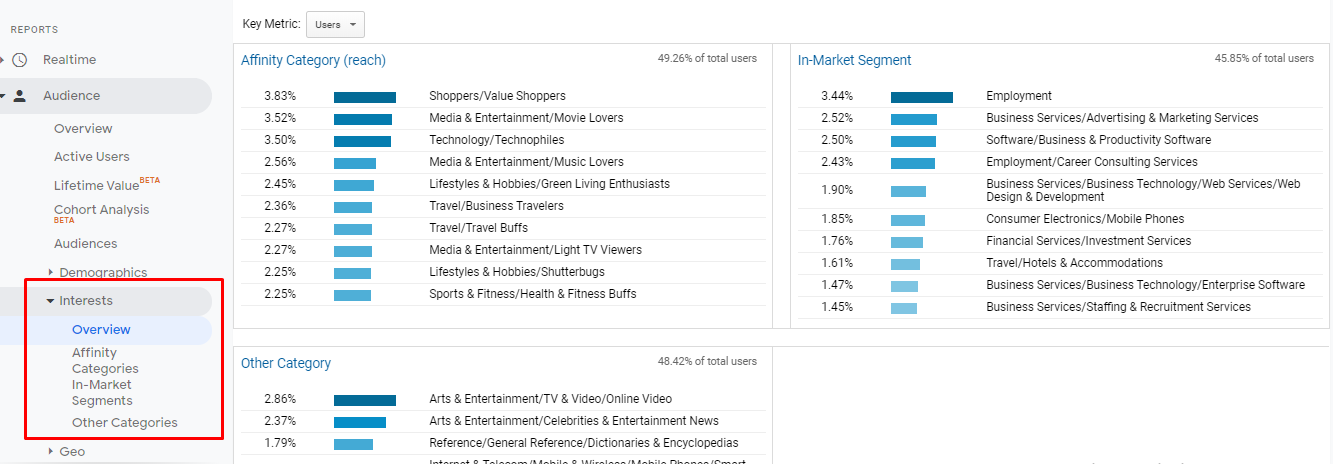Click the Affinity Category (reach) heading link

(x=313, y=60)
